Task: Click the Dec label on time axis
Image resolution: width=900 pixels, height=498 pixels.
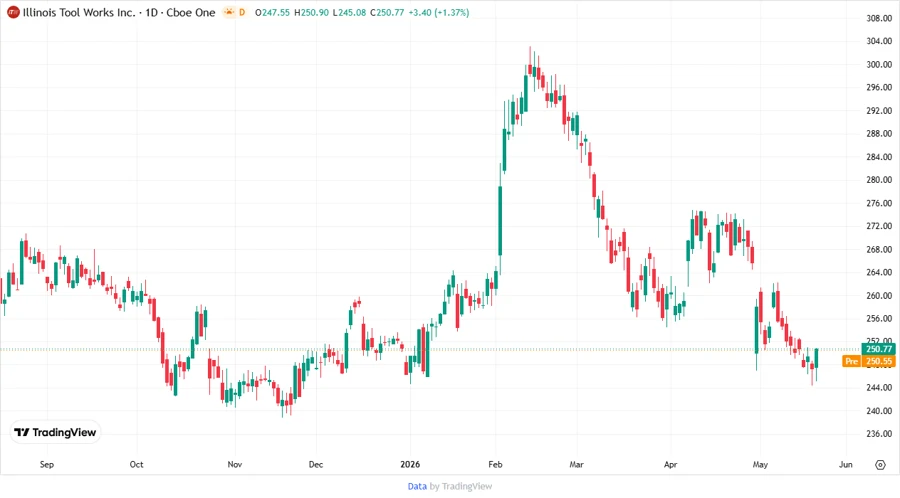Action: (316, 464)
